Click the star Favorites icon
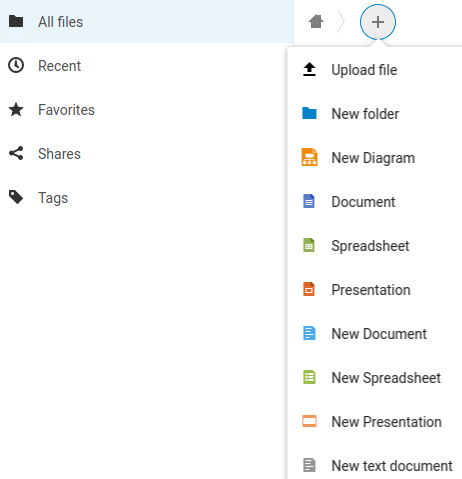462x479 pixels. click(16, 110)
